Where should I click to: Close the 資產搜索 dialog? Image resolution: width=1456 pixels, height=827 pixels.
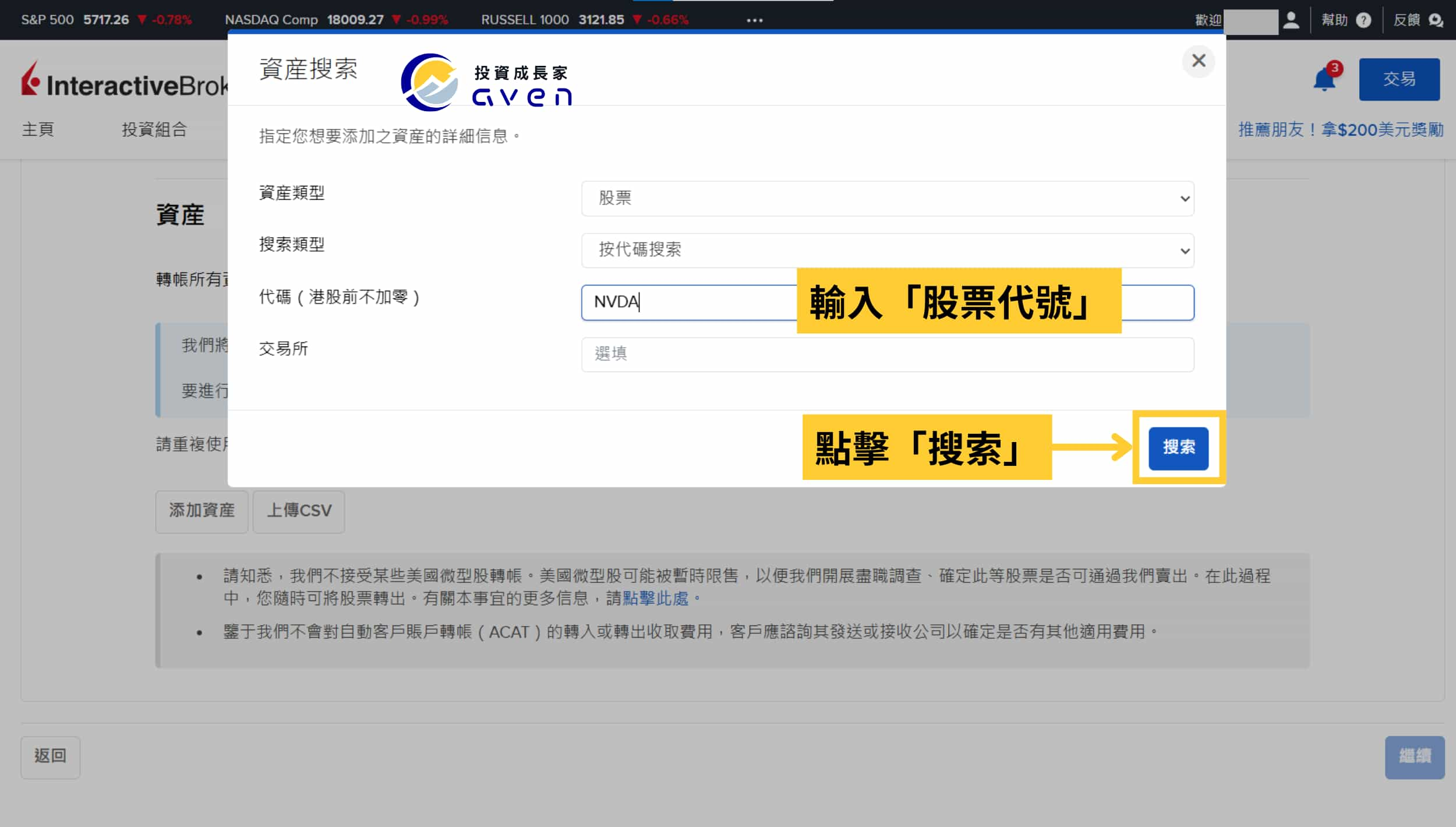point(1198,61)
